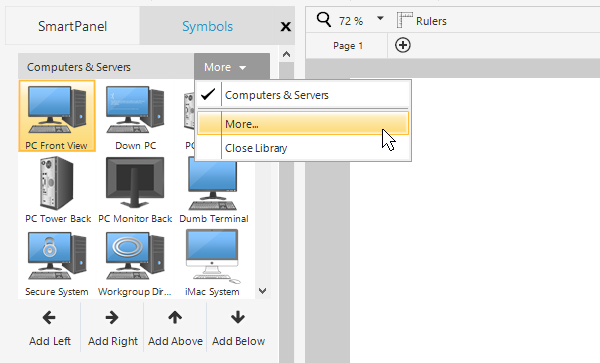This screenshot has height=363, width=600.
Task: Pick the PC Monitor Back symbol
Action: click(x=135, y=189)
